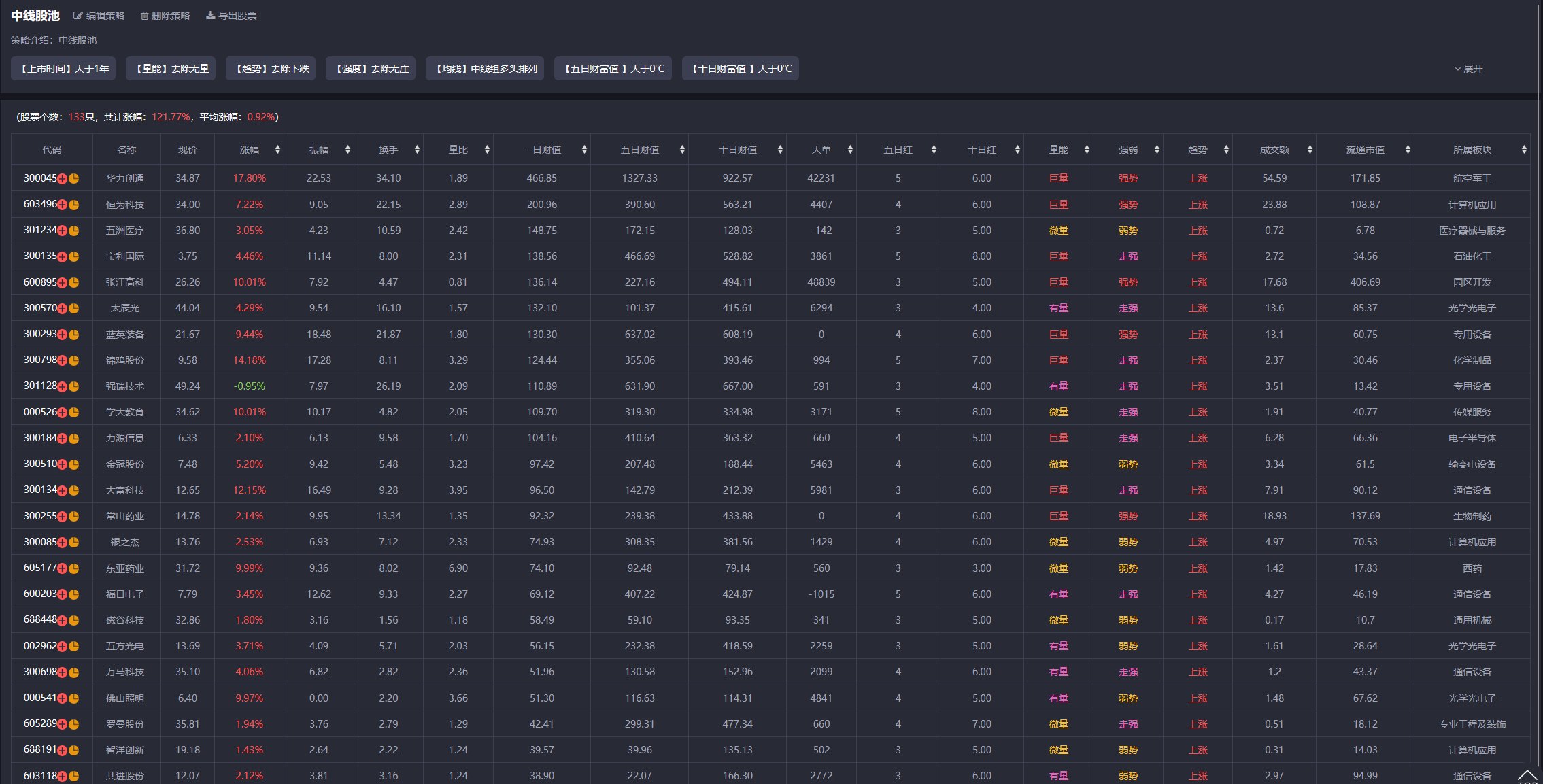Sort by 五日红 column arrows

tap(934, 150)
